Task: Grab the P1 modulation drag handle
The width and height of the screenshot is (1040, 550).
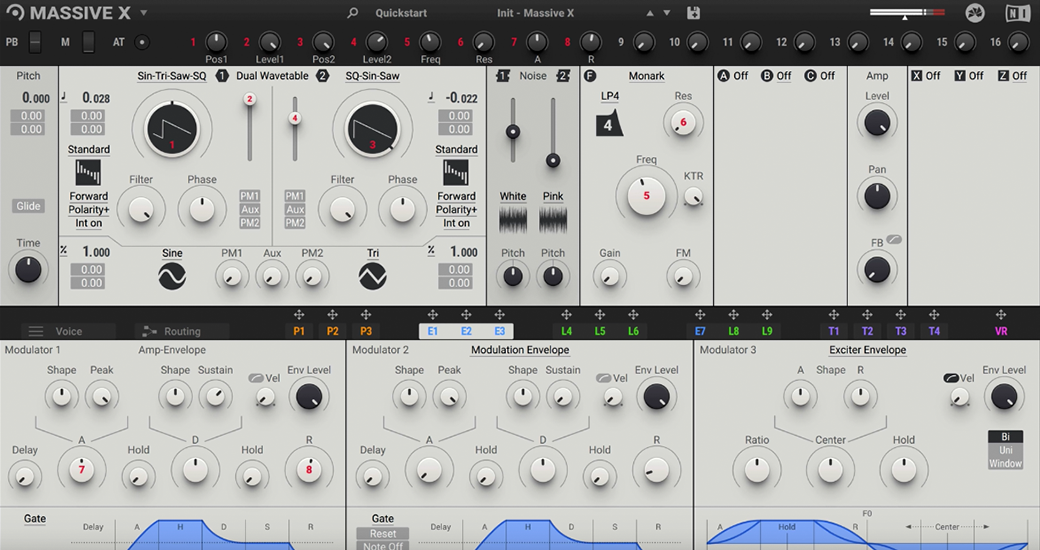Action: pyautogui.click(x=299, y=315)
